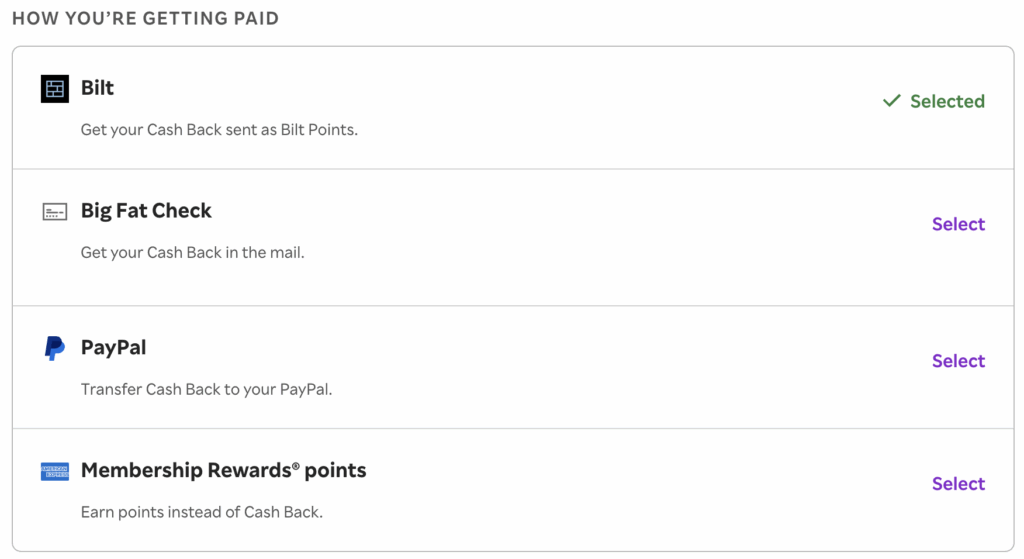Click 'Earn points instead of Cash Back' text

[201, 512]
